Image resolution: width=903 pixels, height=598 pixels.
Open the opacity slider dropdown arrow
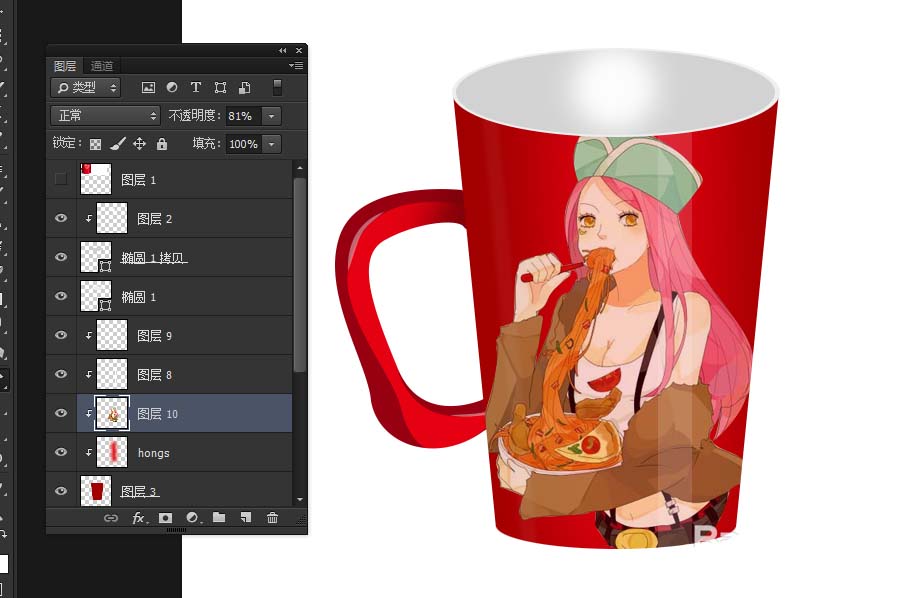click(271, 116)
